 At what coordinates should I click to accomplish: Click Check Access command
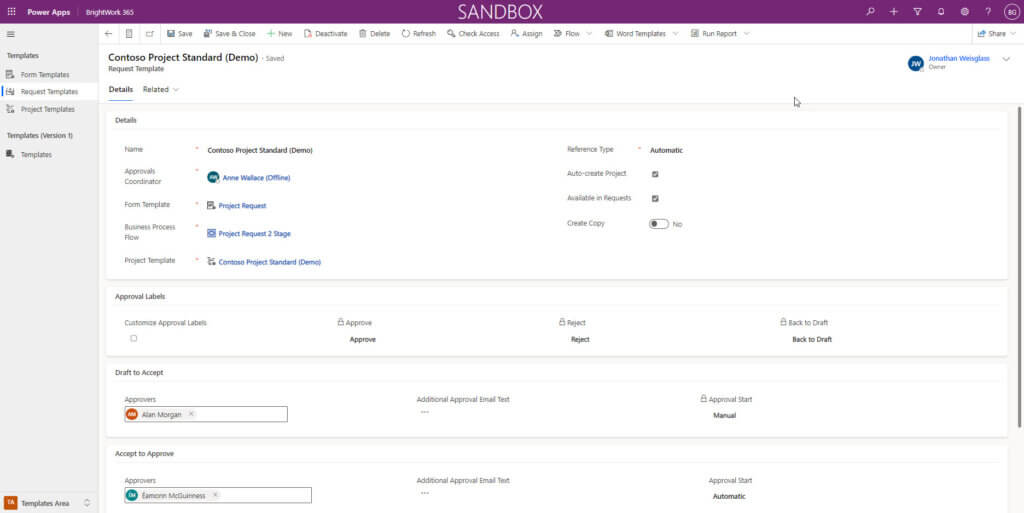tap(473, 34)
